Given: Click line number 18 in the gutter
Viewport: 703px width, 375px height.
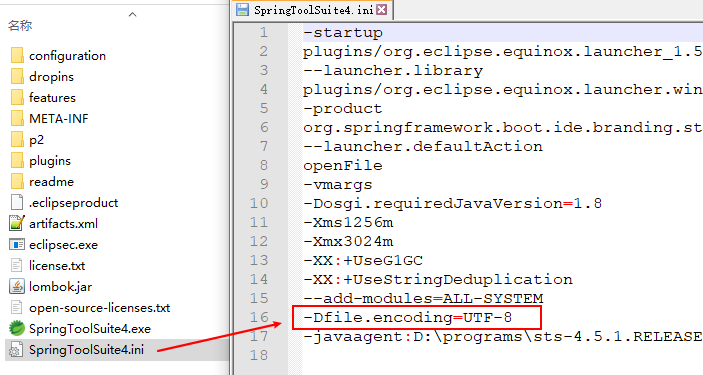Looking at the screenshot, I should (x=259, y=355).
